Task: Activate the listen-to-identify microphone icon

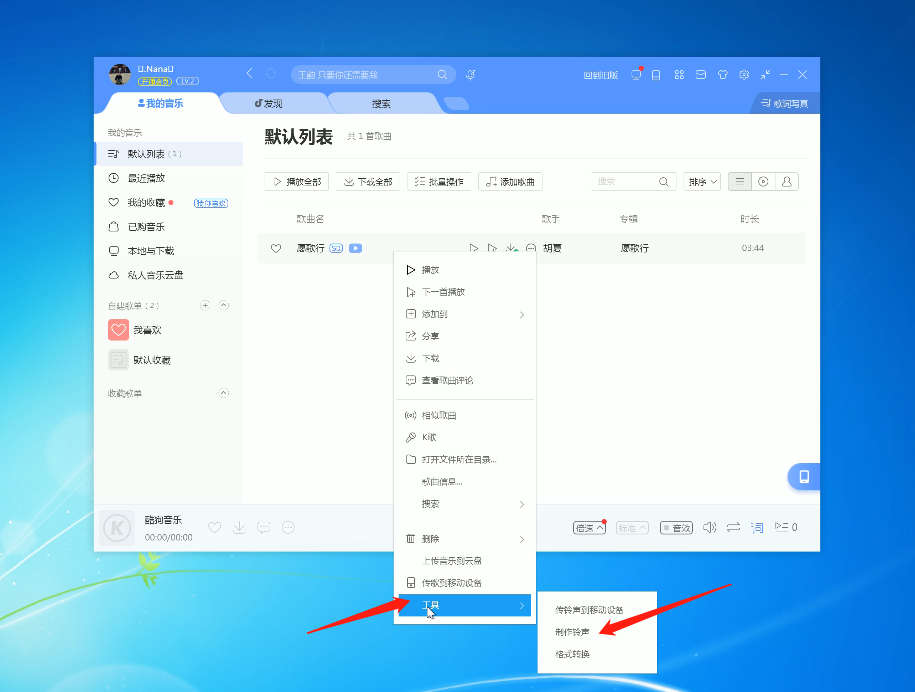Action: [x=471, y=75]
